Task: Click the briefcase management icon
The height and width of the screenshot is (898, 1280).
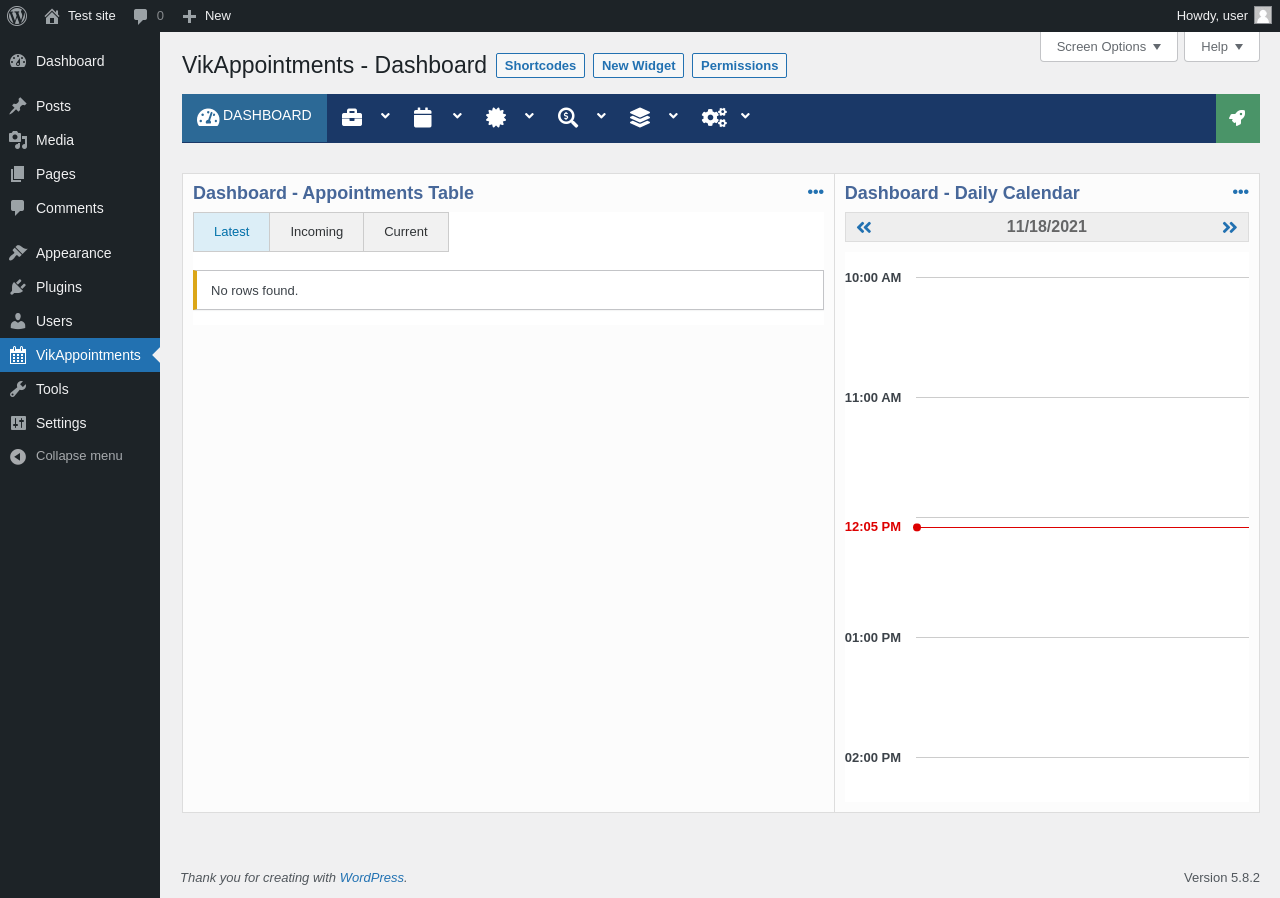Action: point(352,118)
